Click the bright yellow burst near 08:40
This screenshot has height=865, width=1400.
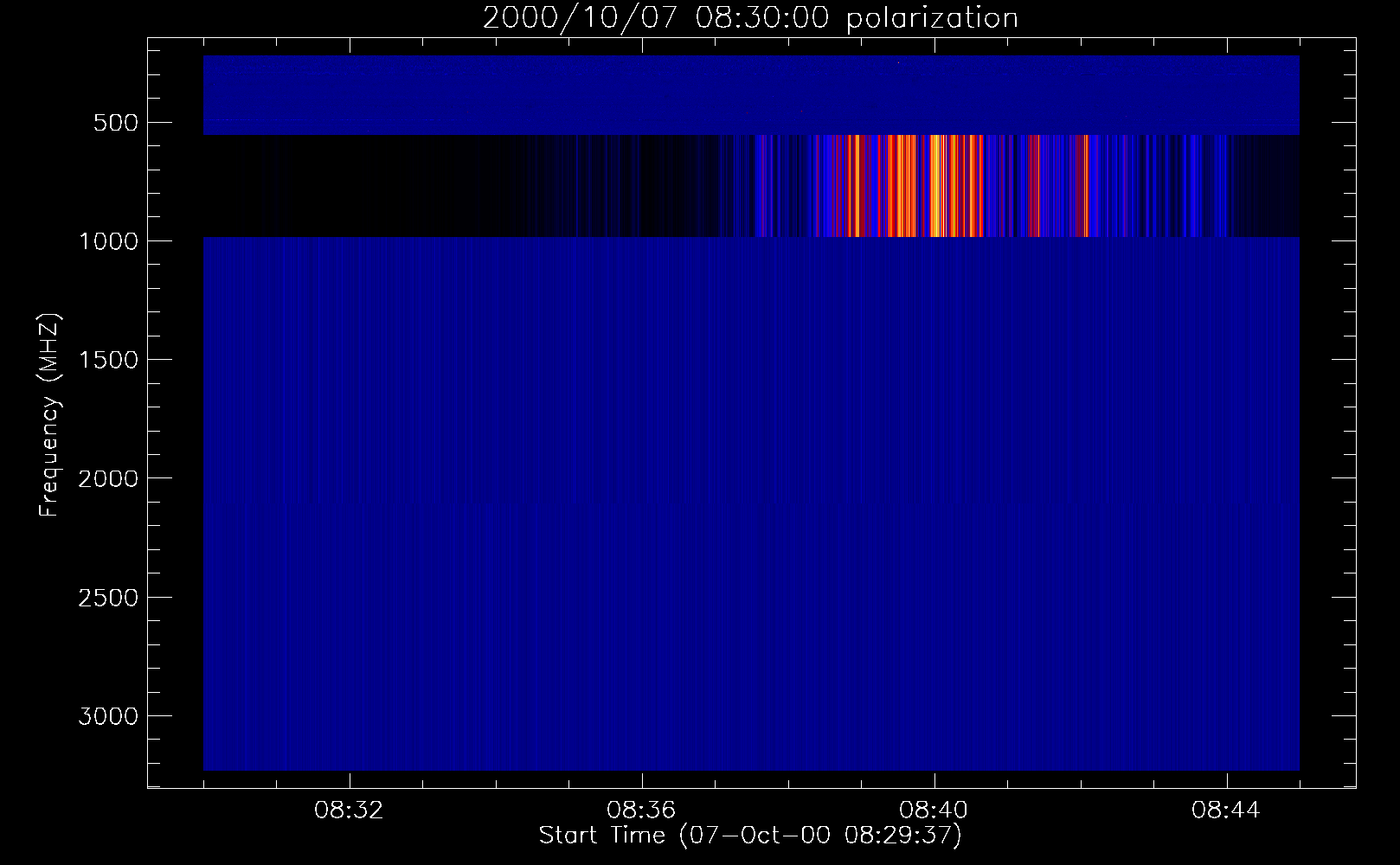(x=938, y=186)
